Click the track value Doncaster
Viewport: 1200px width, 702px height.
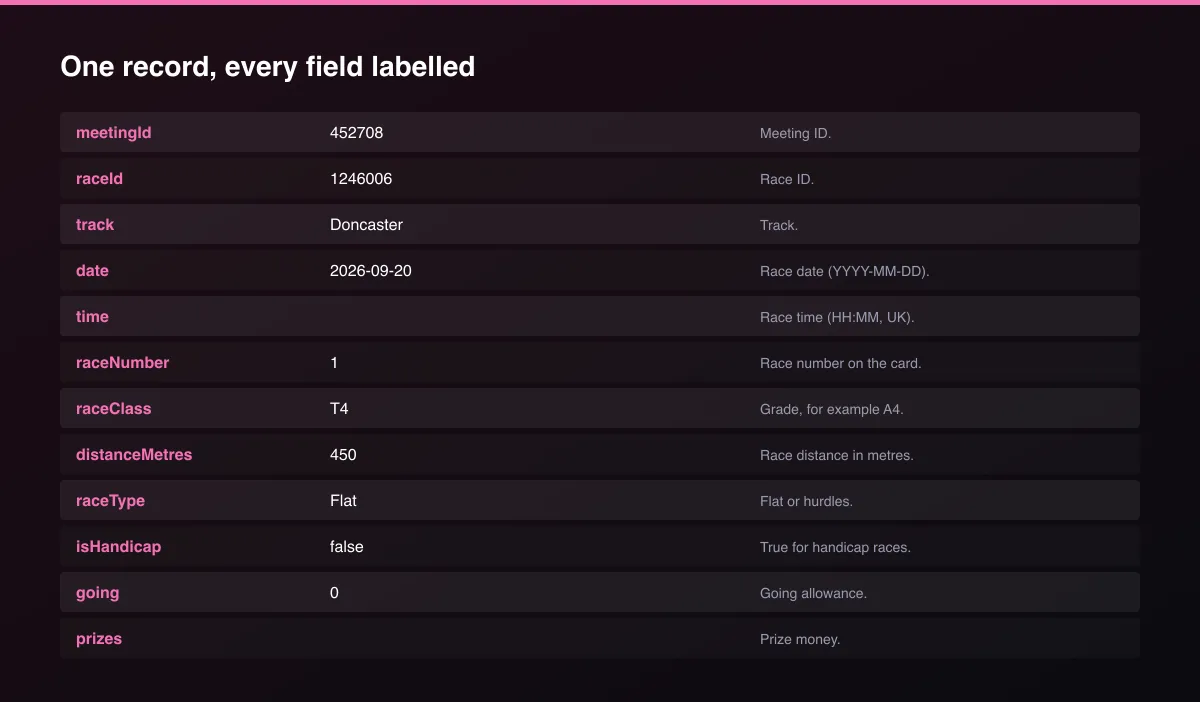click(x=366, y=224)
